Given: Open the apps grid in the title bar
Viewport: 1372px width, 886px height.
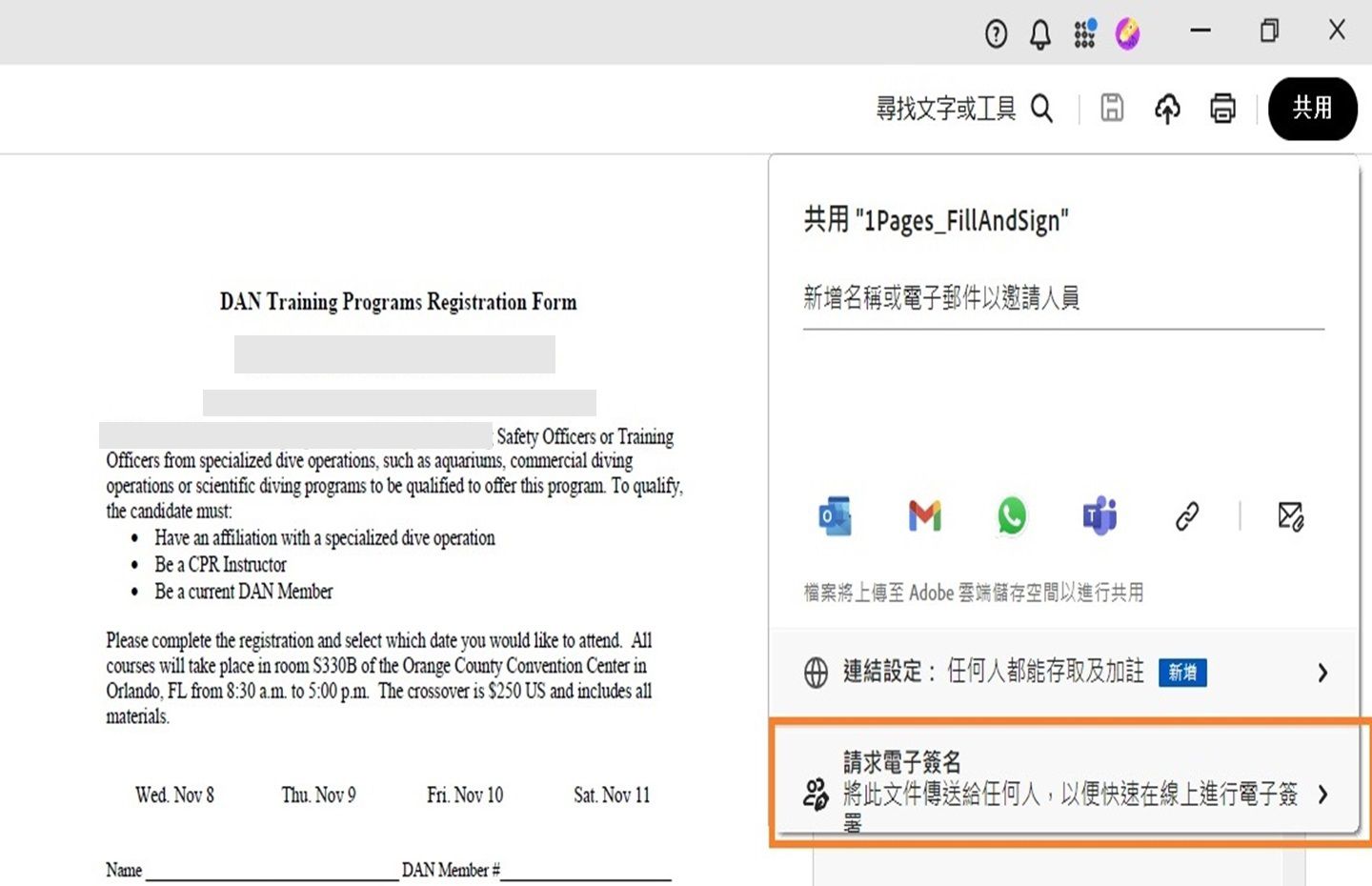Looking at the screenshot, I should [x=1084, y=33].
